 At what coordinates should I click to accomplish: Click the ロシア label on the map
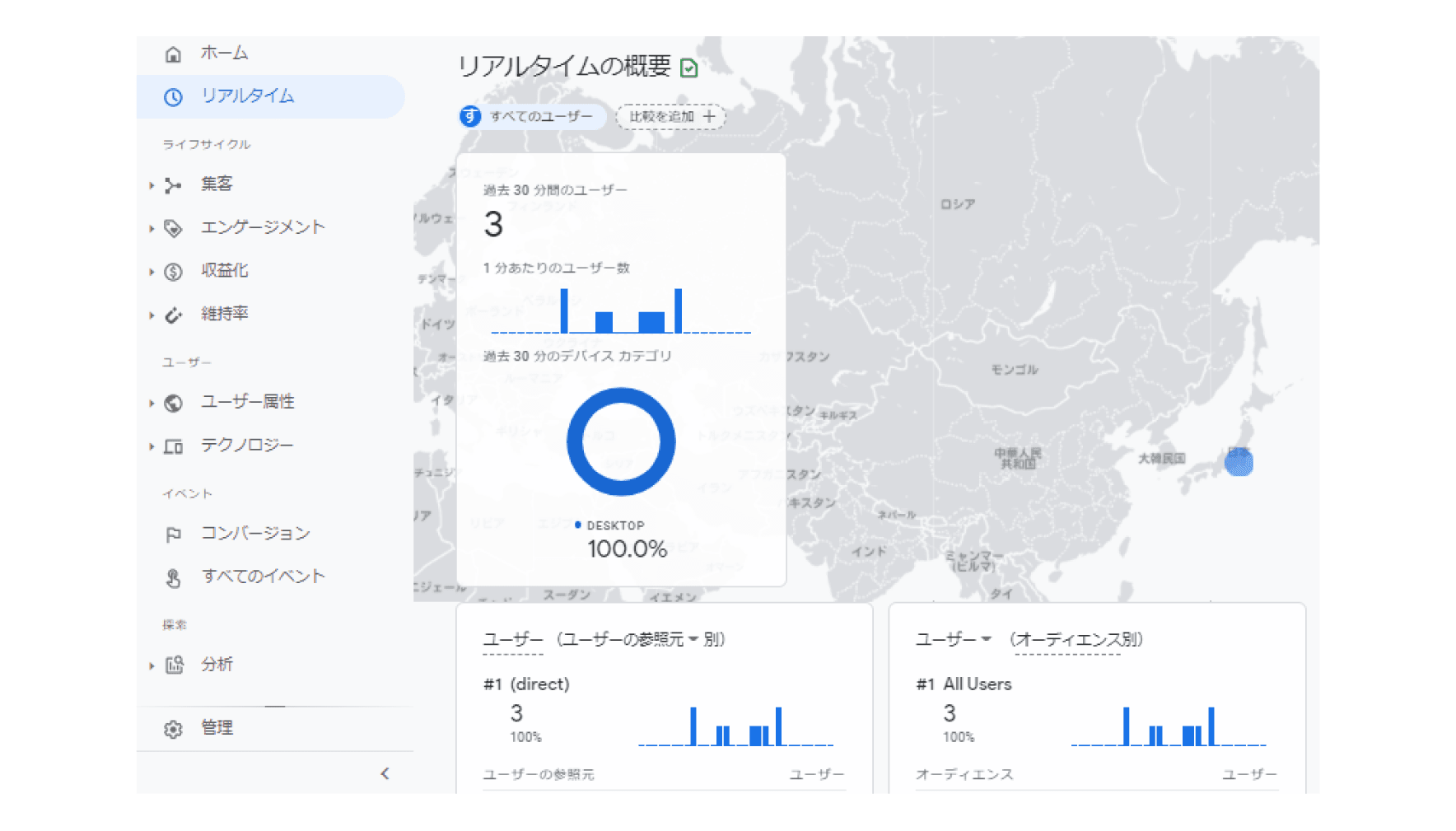click(958, 204)
